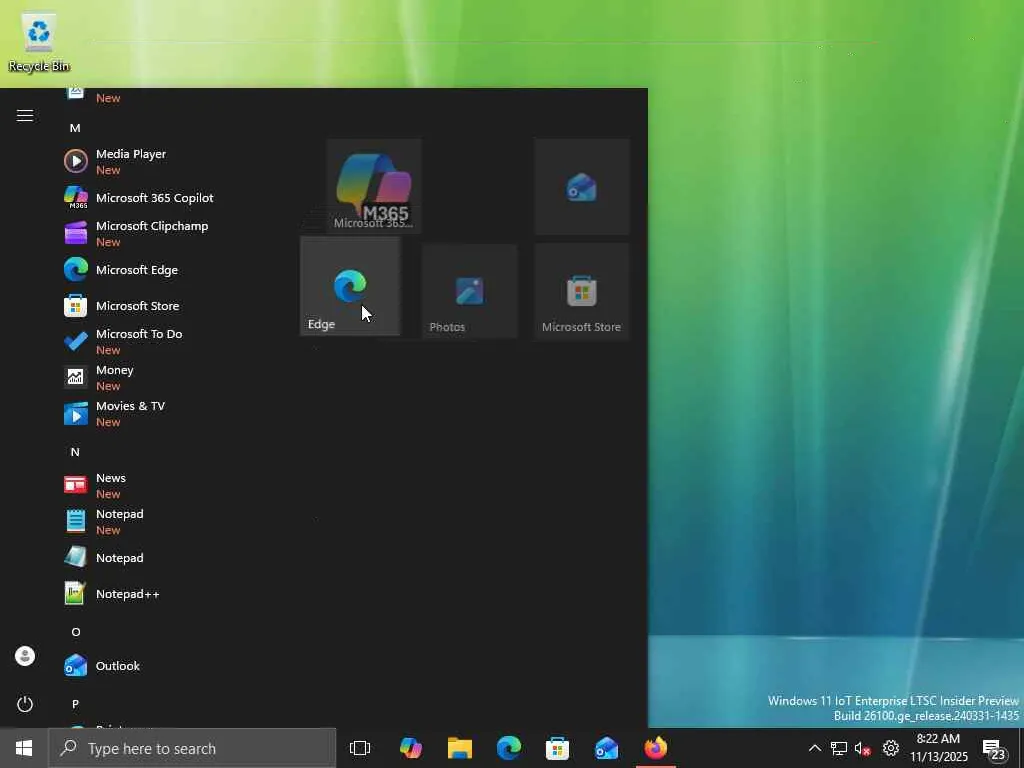Viewport: 1024px width, 768px height.
Task: Open the clock and date flyout
Action: (939, 748)
